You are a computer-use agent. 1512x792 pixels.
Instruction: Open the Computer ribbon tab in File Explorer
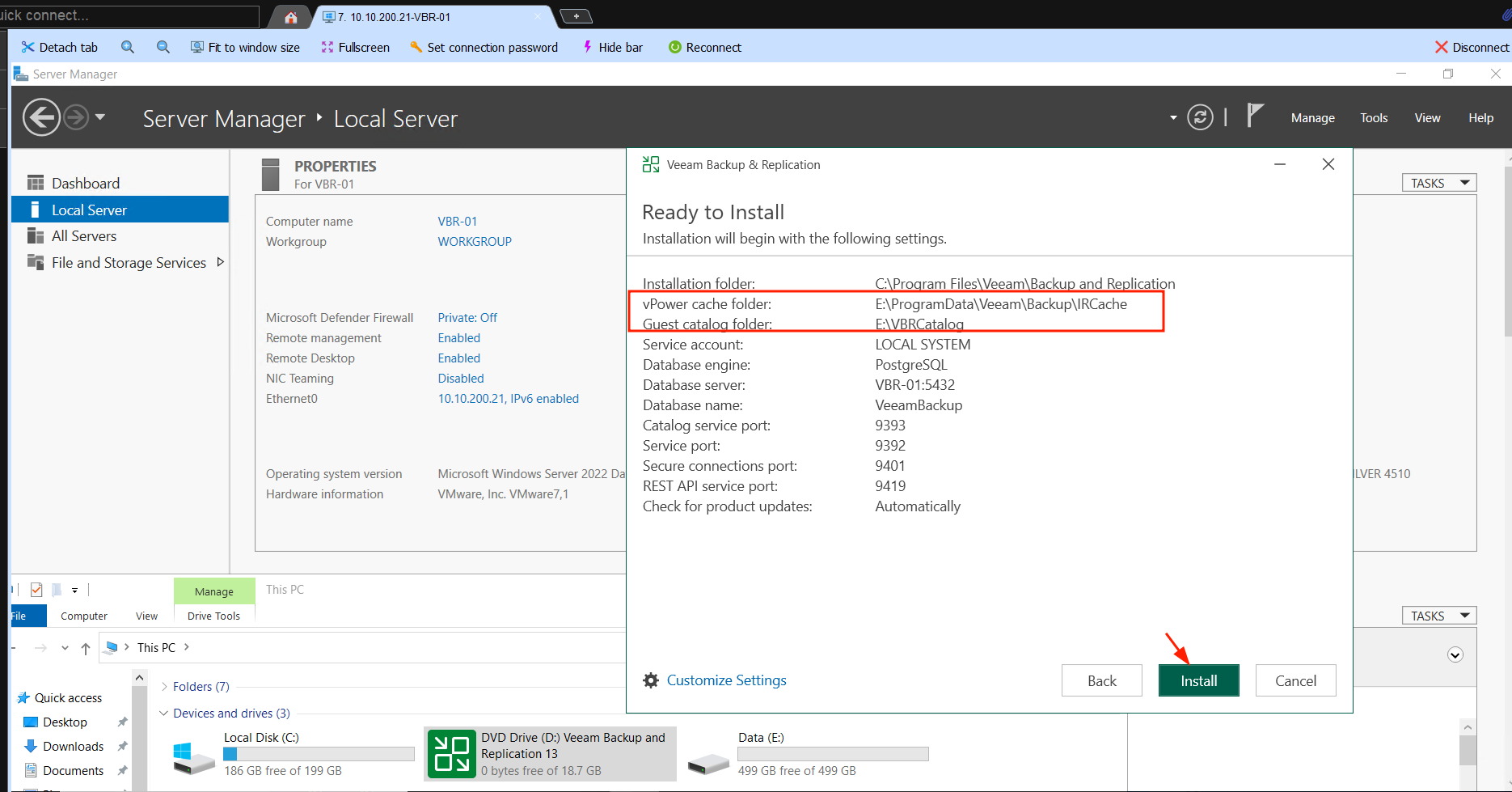pos(84,616)
